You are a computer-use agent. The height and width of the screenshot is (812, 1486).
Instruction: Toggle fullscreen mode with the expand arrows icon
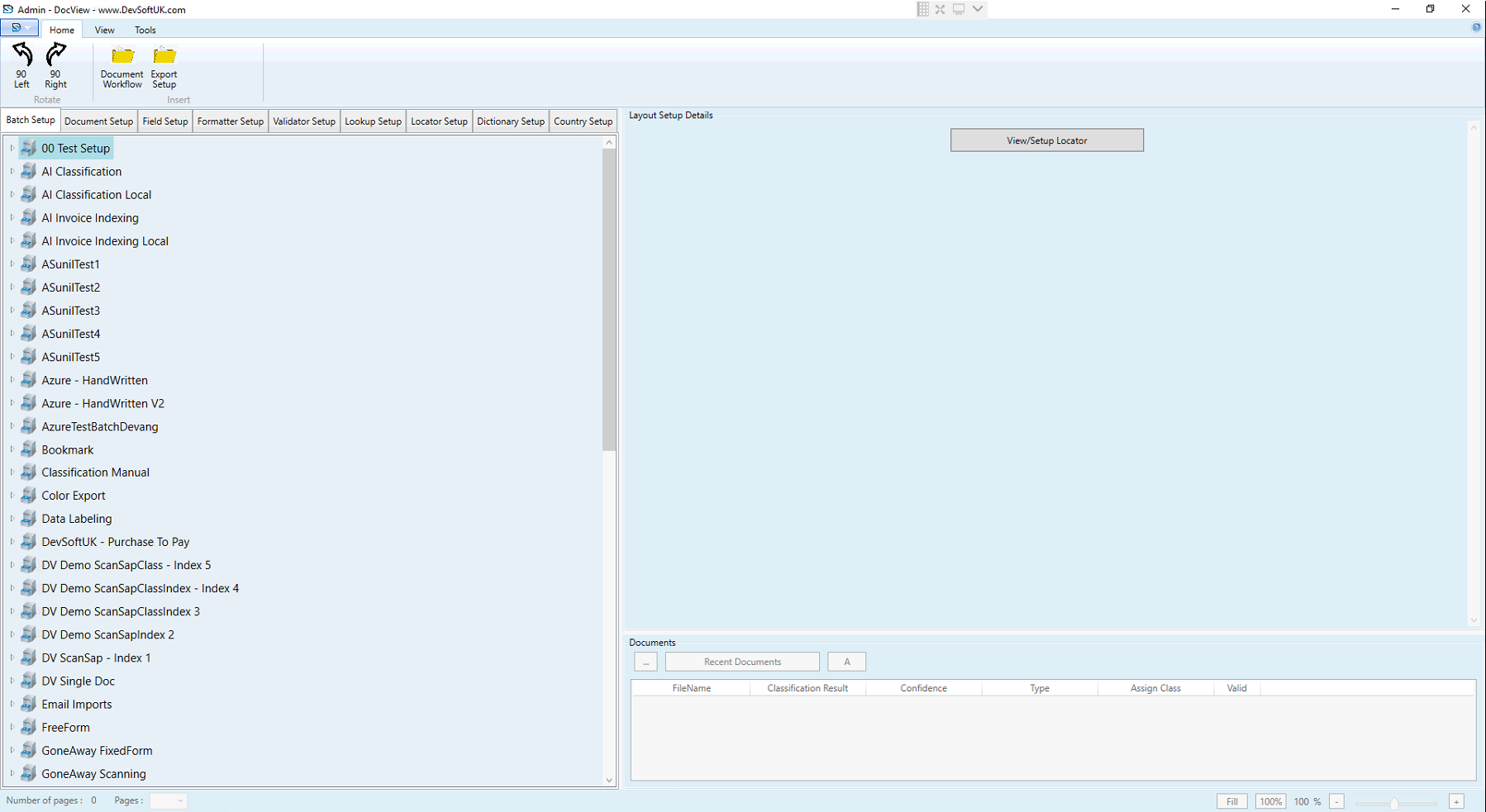point(940,9)
